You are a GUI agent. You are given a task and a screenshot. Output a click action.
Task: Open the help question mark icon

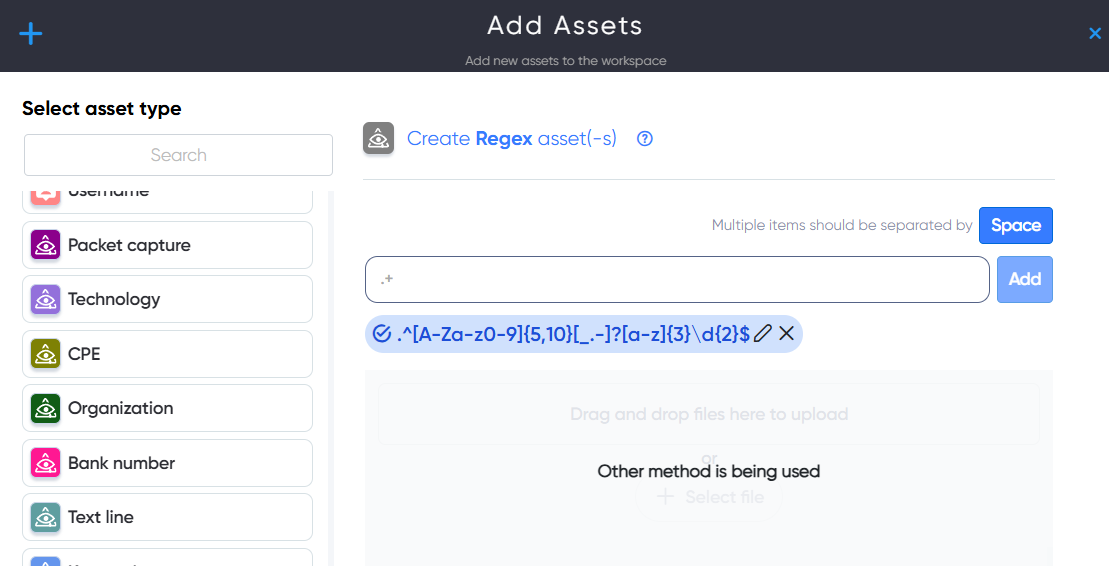click(x=644, y=139)
